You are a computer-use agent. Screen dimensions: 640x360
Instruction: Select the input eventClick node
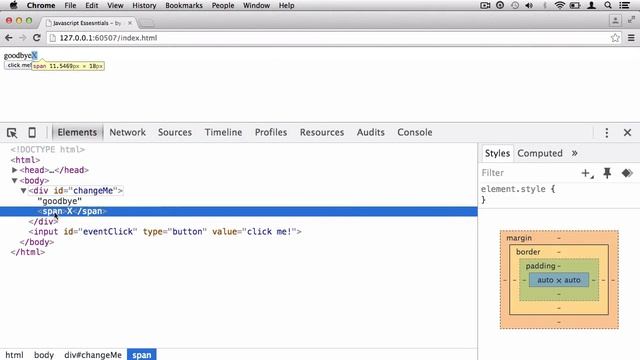(x=165, y=232)
